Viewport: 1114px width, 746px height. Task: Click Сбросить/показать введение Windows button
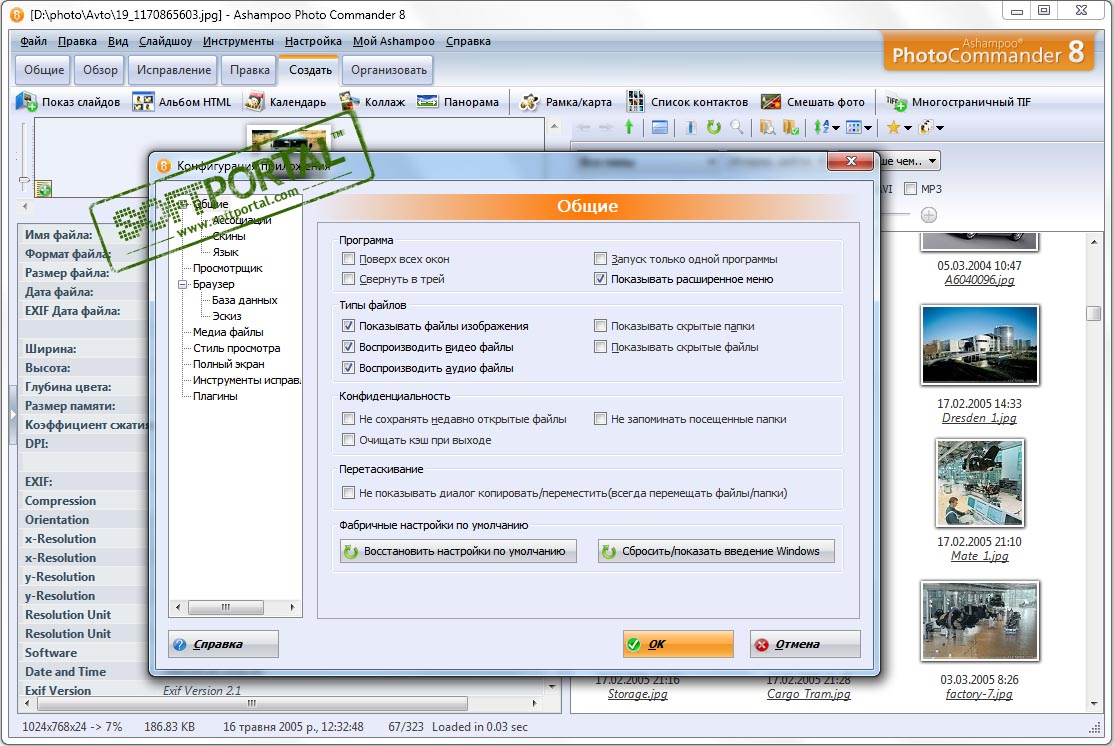(716, 551)
